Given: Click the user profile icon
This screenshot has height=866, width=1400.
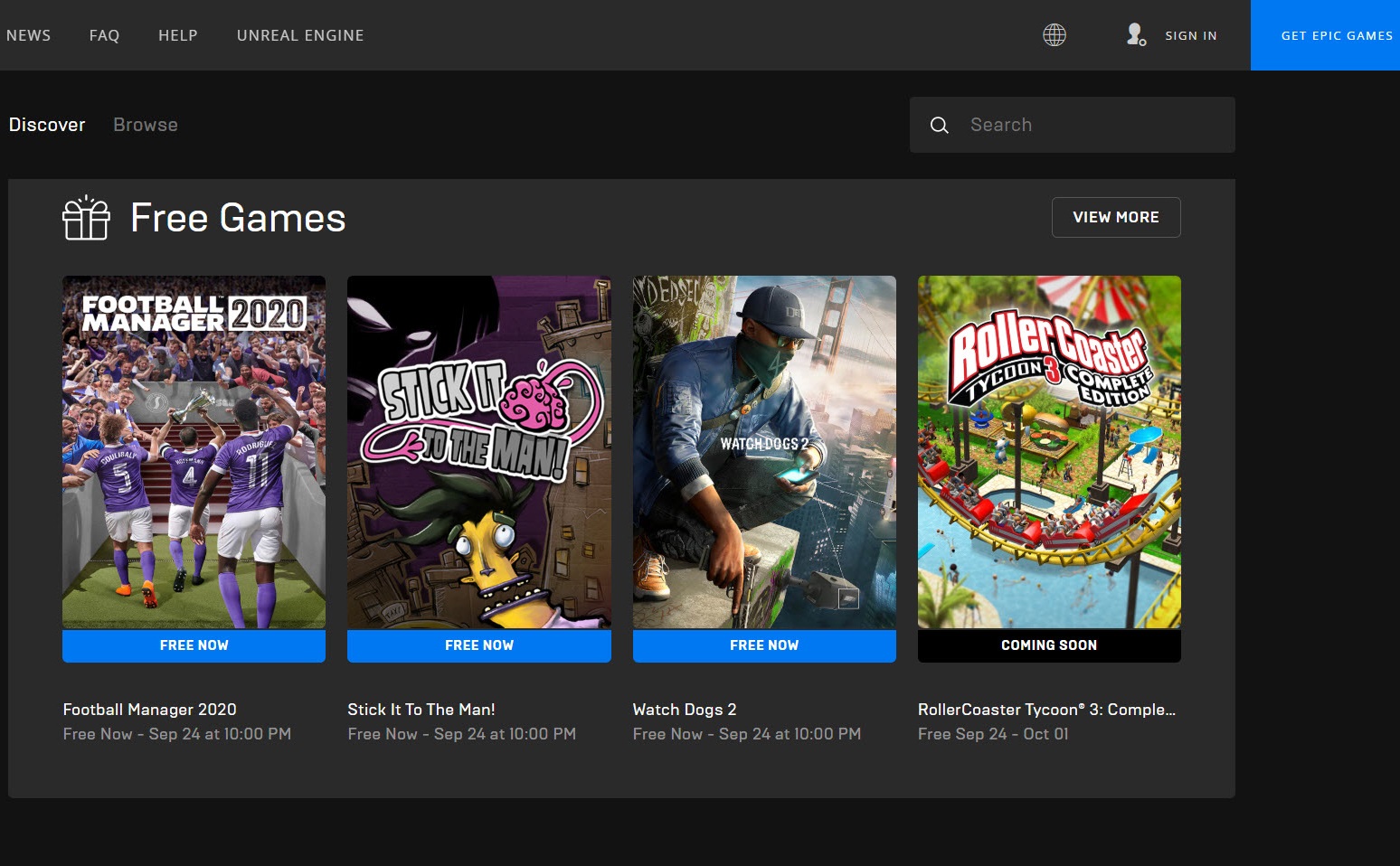Looking at the screenshot, I should pos(1136,34).
